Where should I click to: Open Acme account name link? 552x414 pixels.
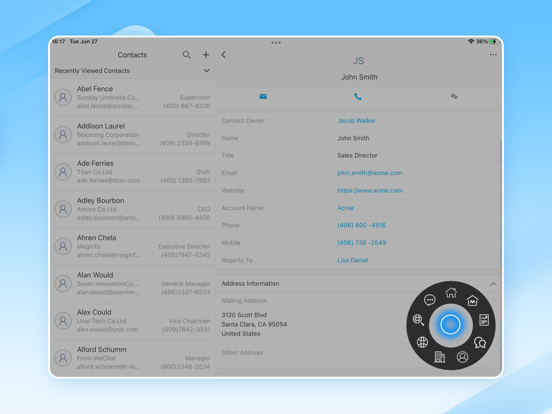345,208
